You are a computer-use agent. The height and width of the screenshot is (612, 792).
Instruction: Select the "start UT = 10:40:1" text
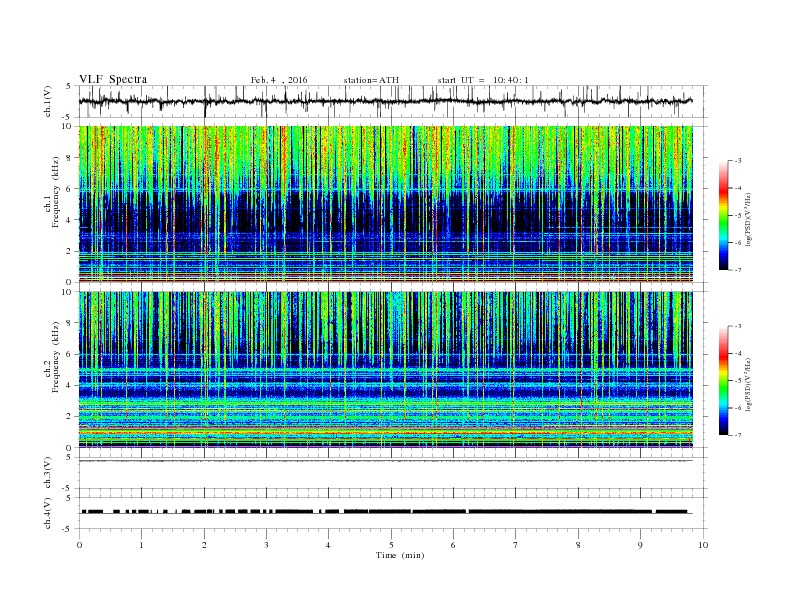click(x=483, y=80)
